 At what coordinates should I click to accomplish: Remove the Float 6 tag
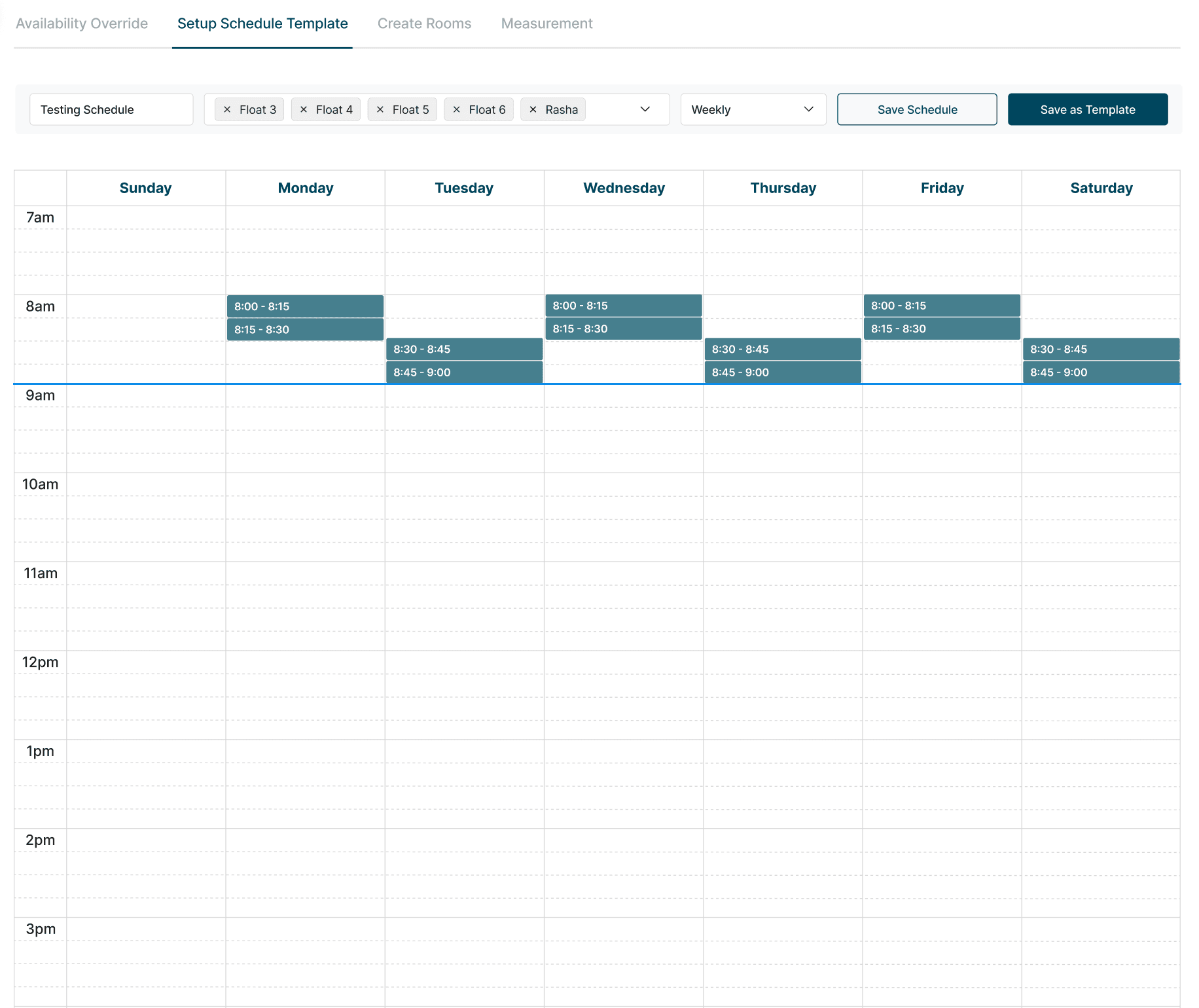tap(457, 110)
